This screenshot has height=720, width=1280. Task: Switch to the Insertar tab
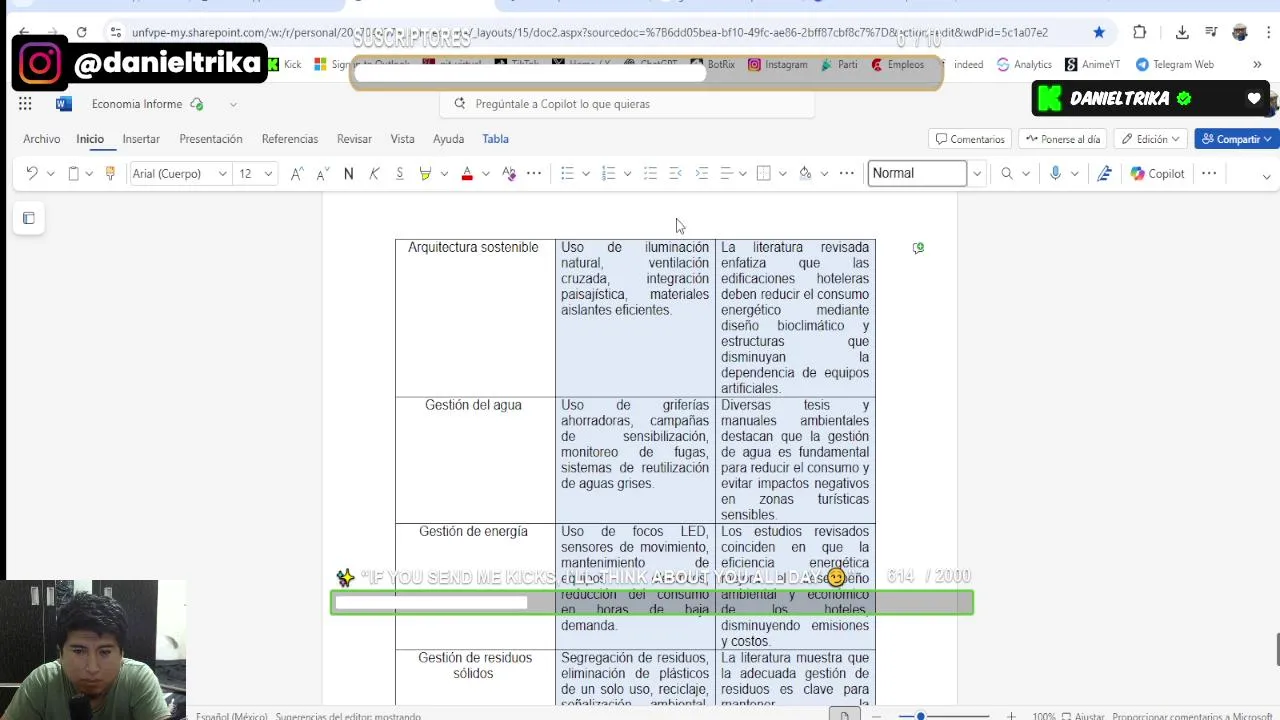click(x=141, y=139)
